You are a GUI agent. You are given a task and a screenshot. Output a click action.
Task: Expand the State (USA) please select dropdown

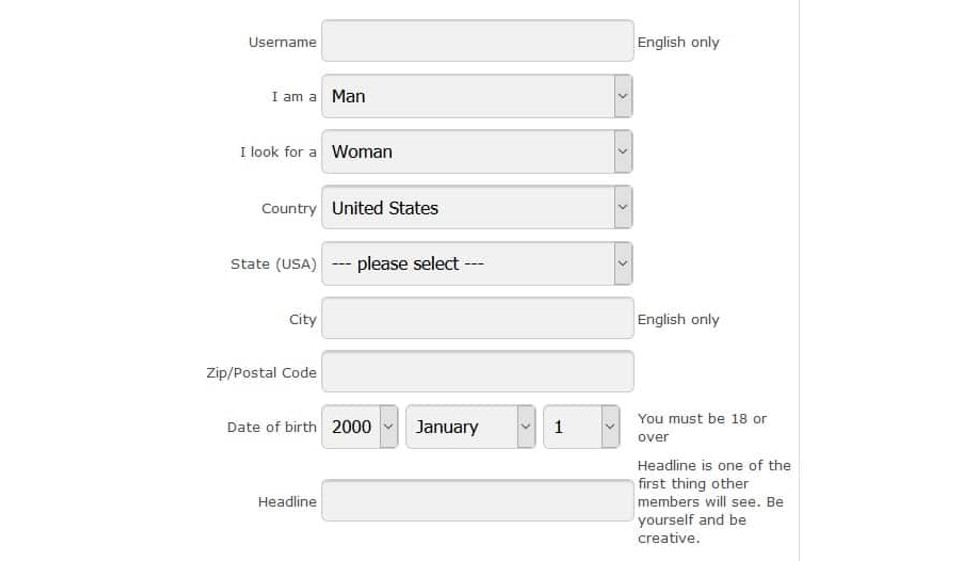[x=477, y=264]
